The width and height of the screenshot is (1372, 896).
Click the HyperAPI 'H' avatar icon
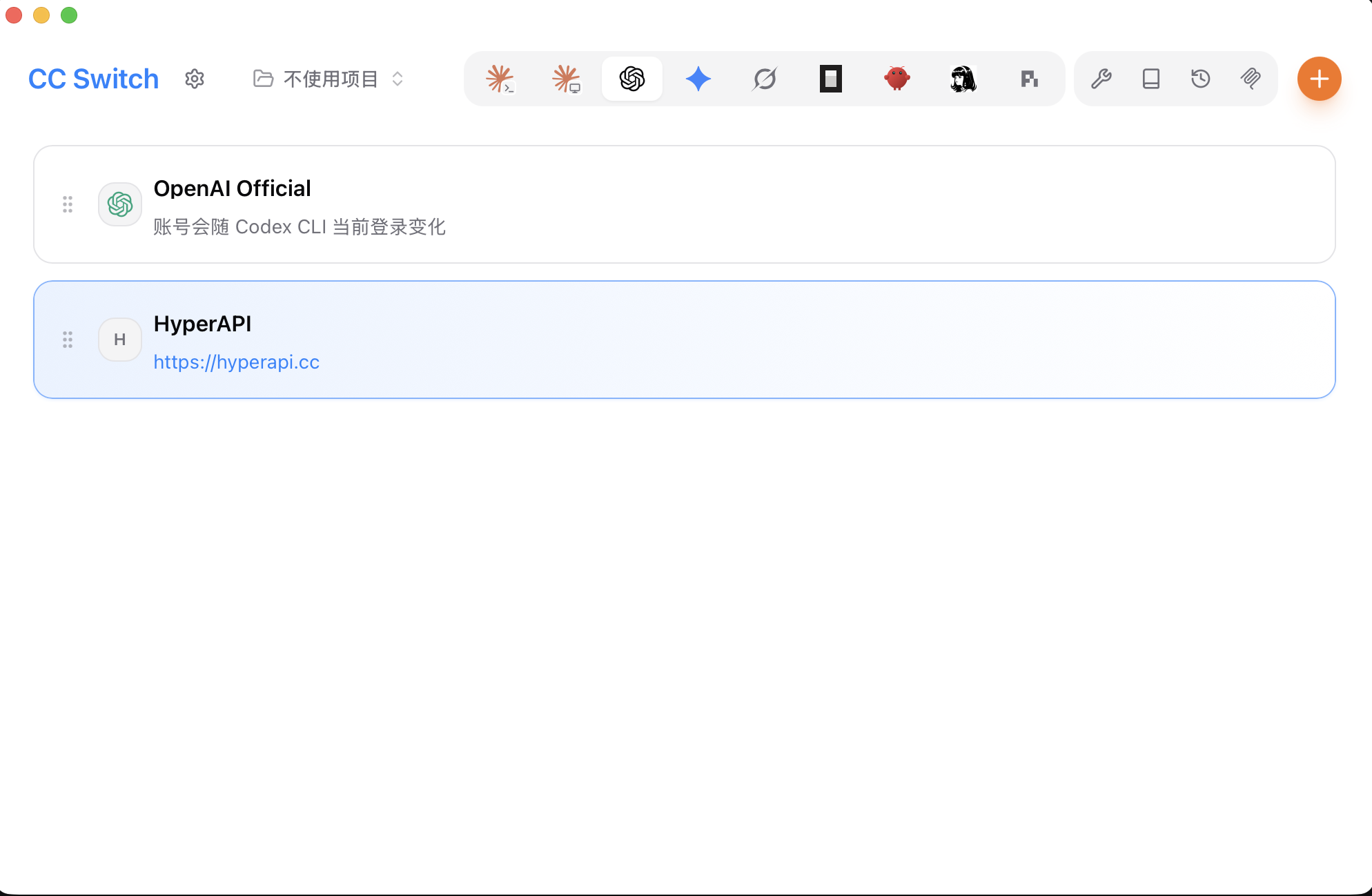pos(120,340)
